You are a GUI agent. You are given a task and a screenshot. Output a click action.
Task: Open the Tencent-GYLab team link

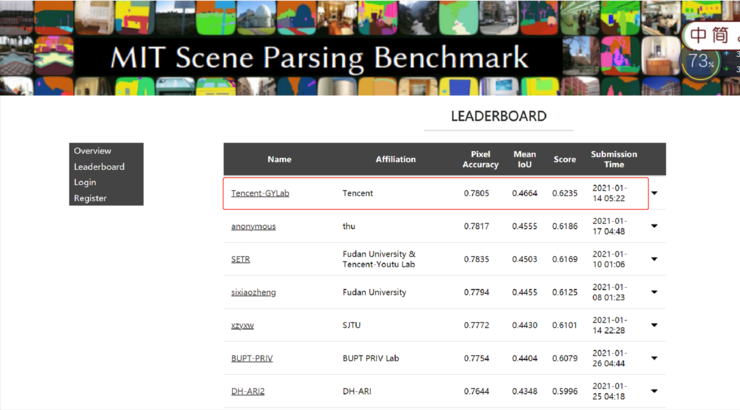[x=260, y=193]
